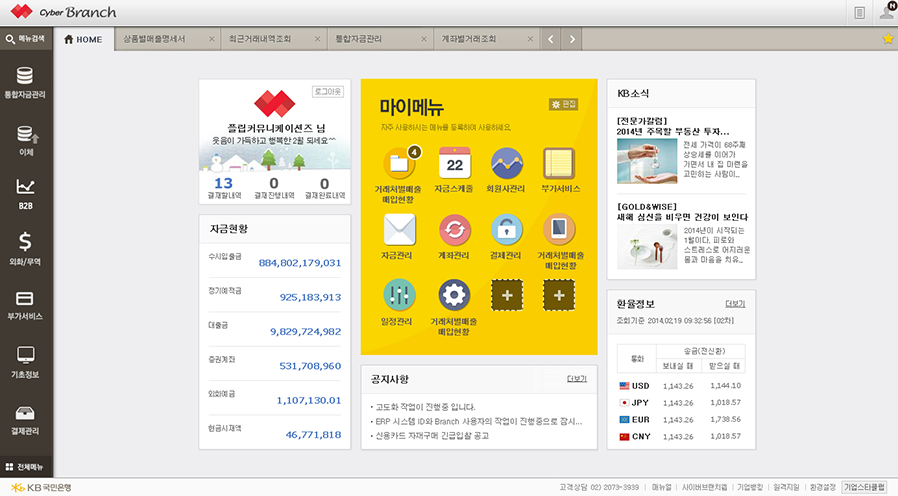Click the 편집 edit button in 마이메뉴
Screen dimensions: 898x496
tap(564, 104)
